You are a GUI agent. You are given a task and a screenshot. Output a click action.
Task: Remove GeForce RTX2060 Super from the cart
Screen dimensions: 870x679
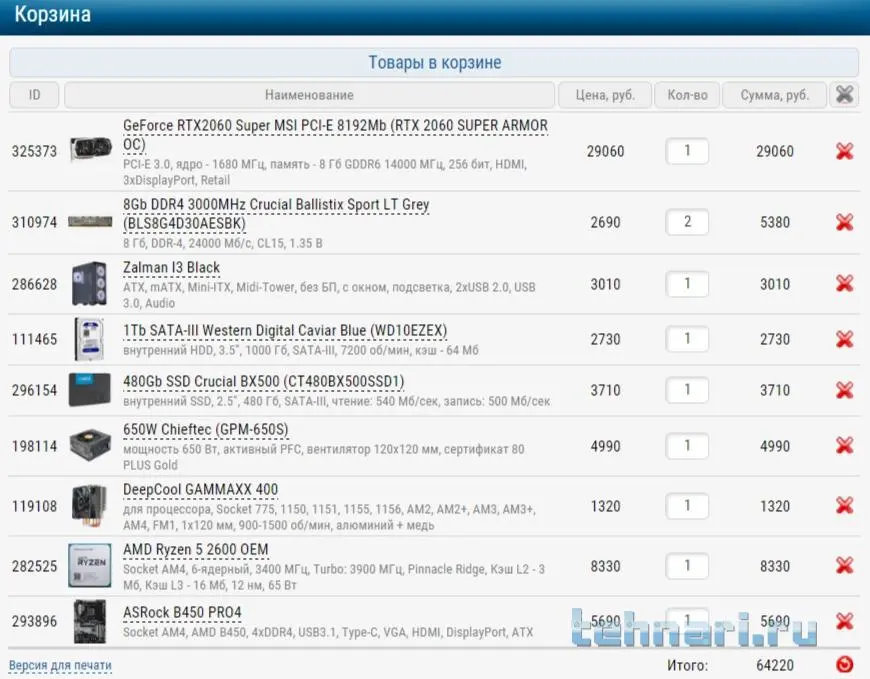pyautogui.click(x=844, y=151)
